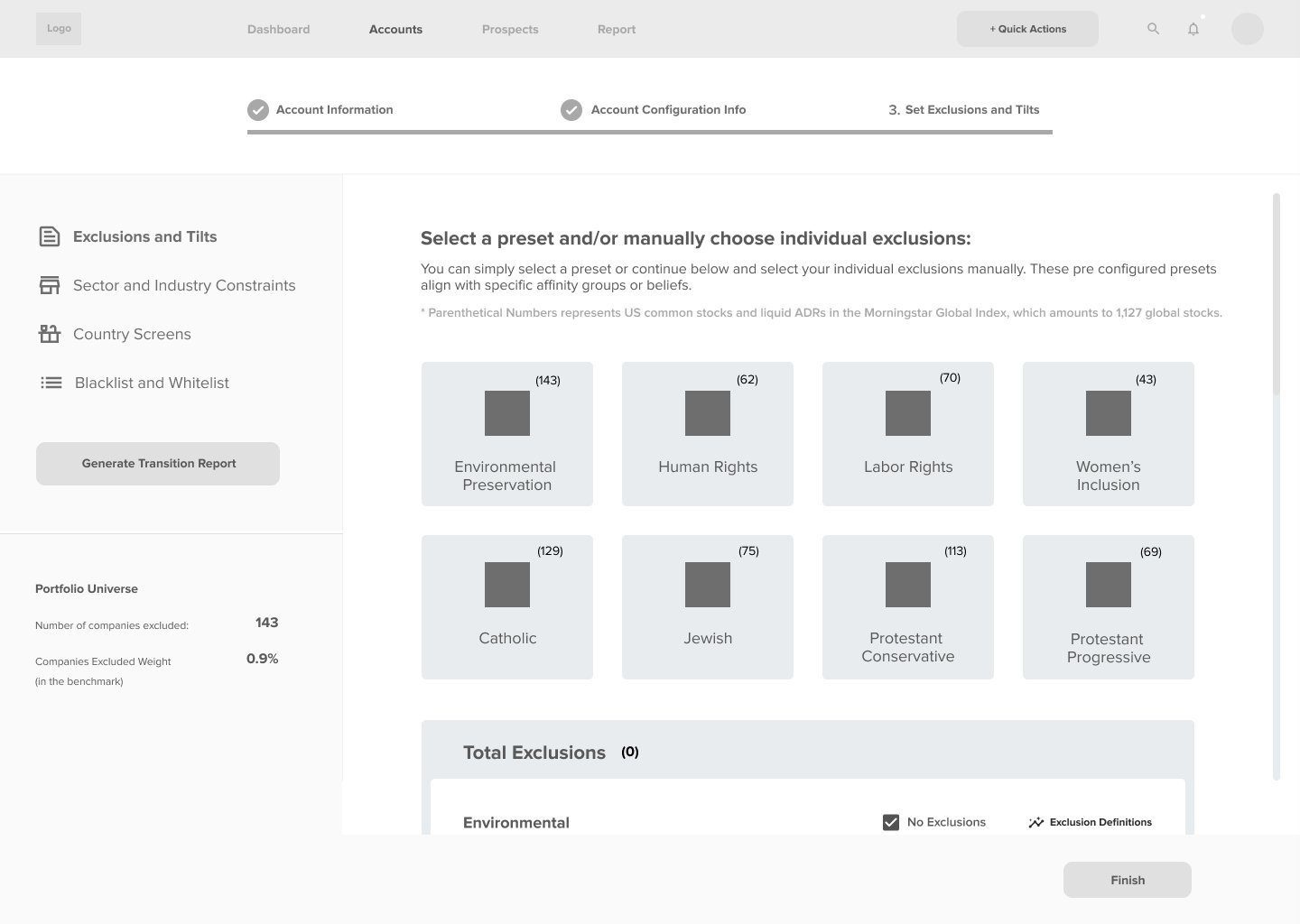Open the search icon in the top bar

1153,28
